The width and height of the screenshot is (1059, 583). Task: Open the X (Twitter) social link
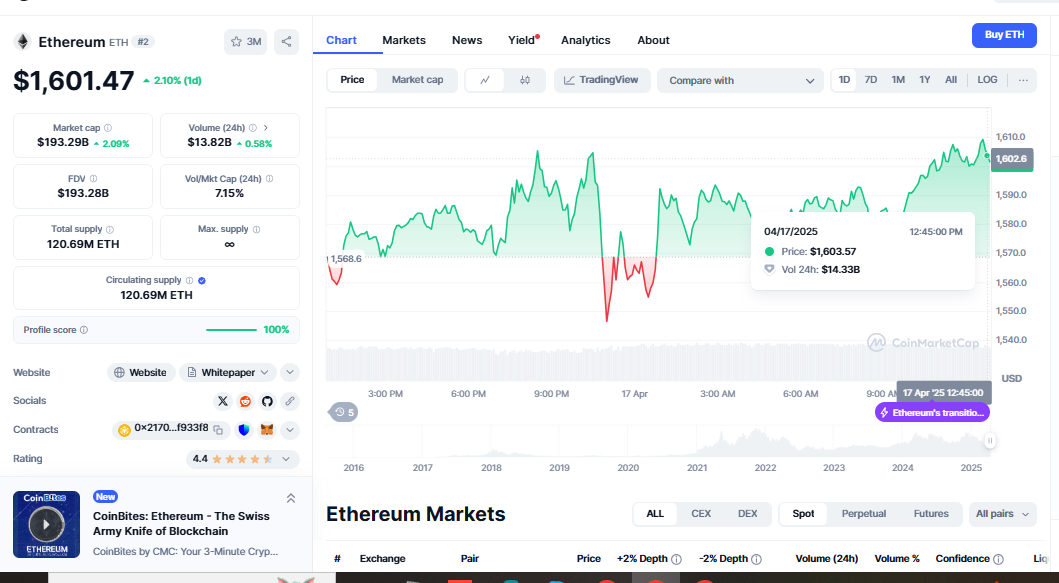(x=223, y=401)
